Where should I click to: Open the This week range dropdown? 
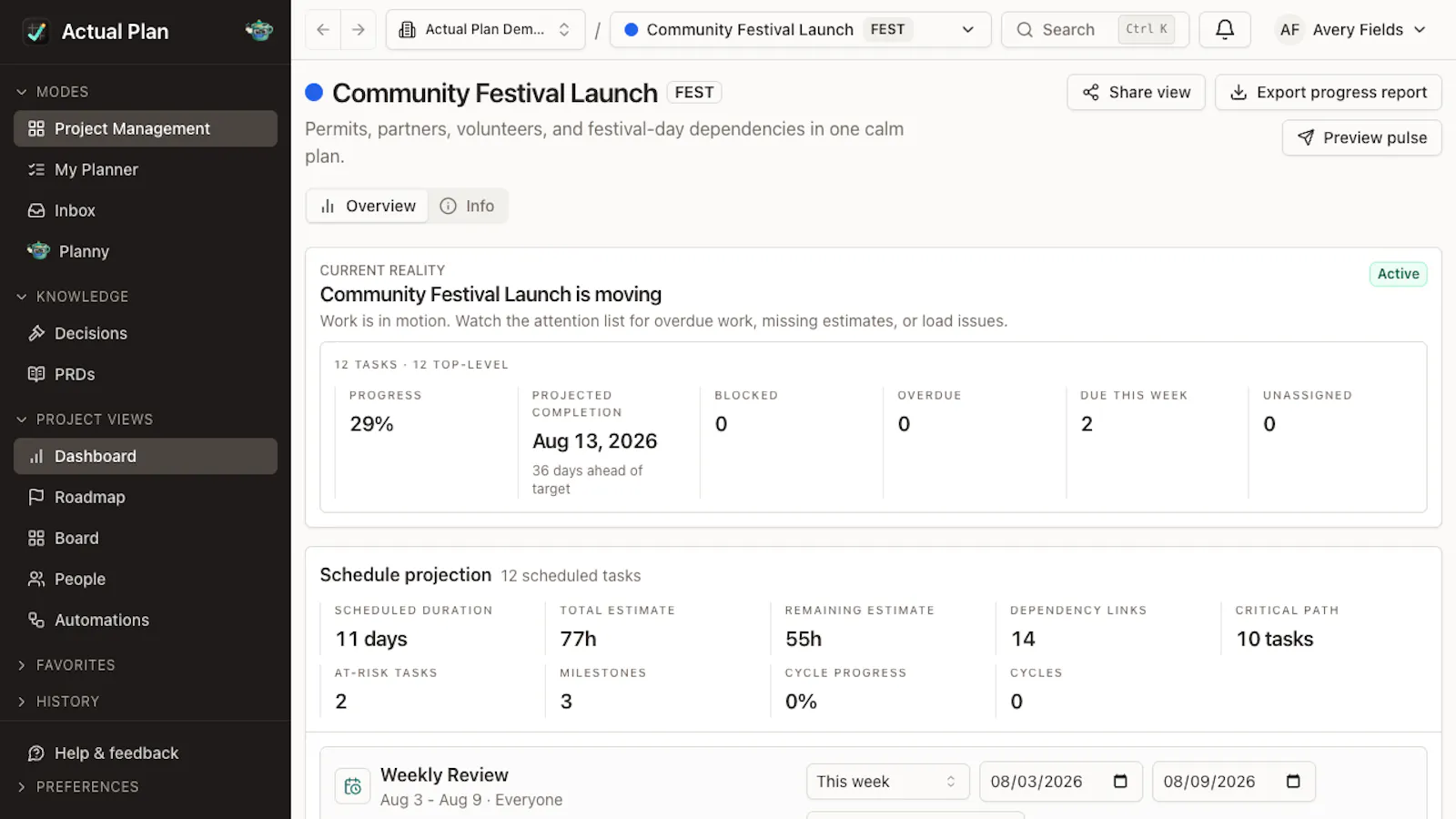[x=887, y=782]
